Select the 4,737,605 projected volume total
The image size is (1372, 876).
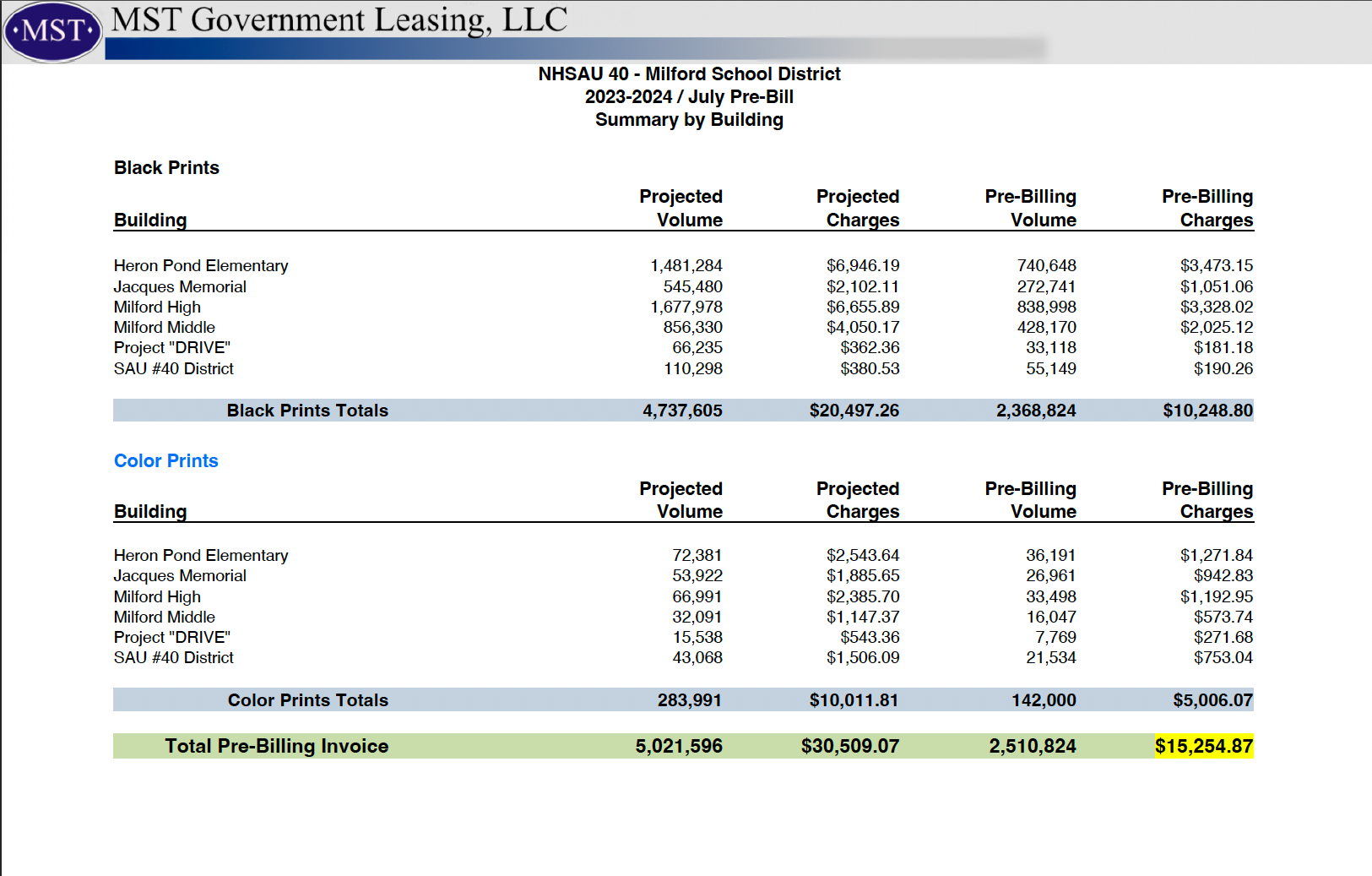pos(682,411)
